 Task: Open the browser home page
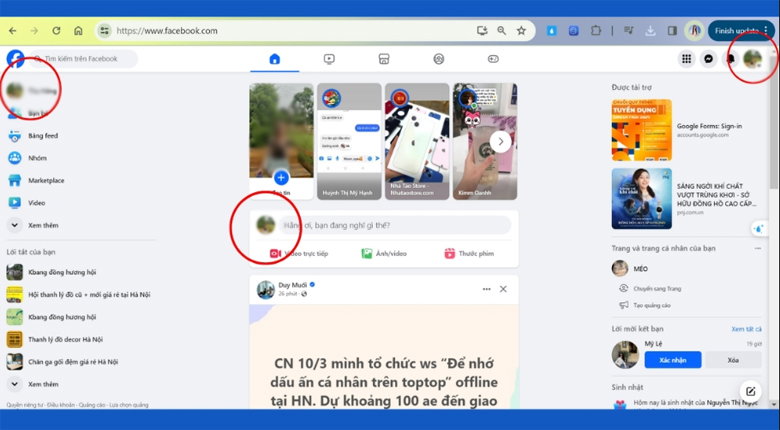pos(78,31)
